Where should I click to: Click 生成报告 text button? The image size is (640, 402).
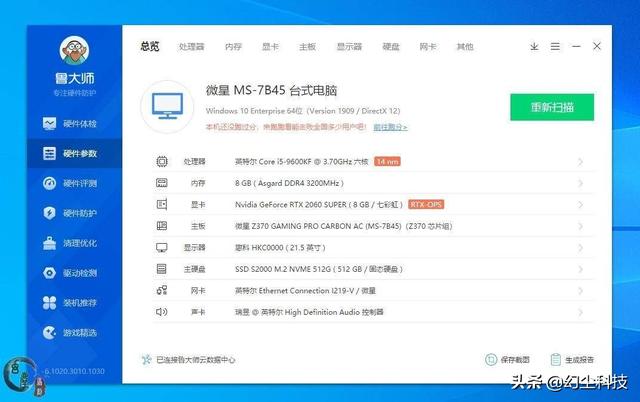click(580, 360)
